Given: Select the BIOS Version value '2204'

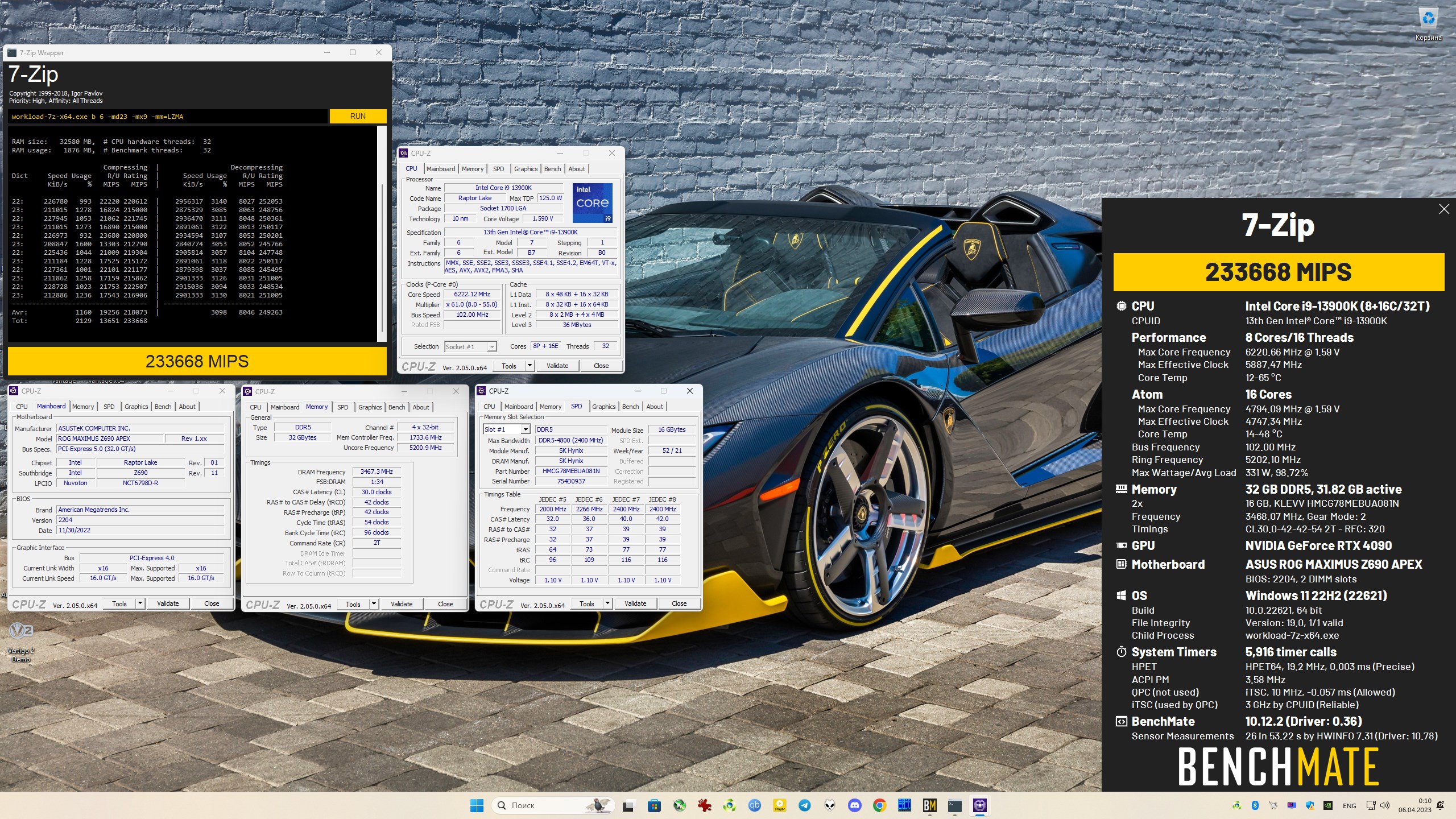Looking at the screenshot, I should click(x=140, y=520).
